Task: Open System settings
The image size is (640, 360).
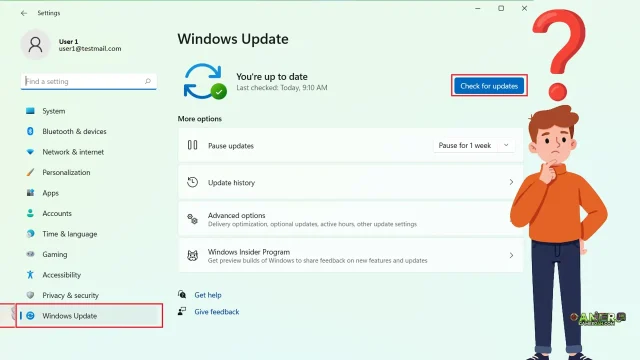Action: 53,111
